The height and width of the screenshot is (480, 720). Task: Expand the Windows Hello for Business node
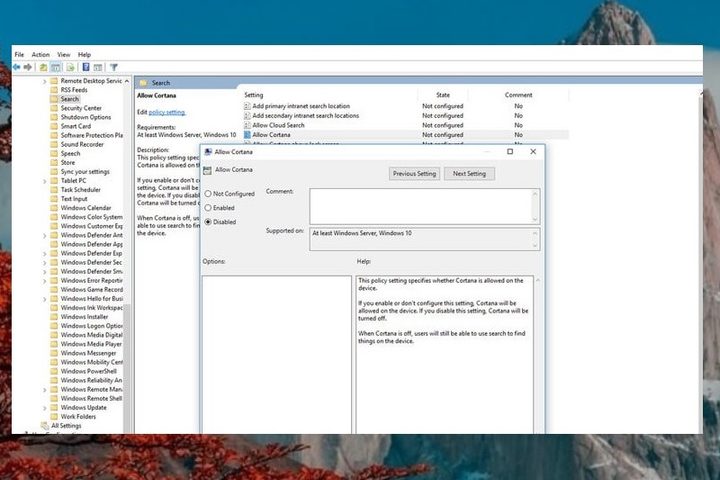[x=45, y=299]
